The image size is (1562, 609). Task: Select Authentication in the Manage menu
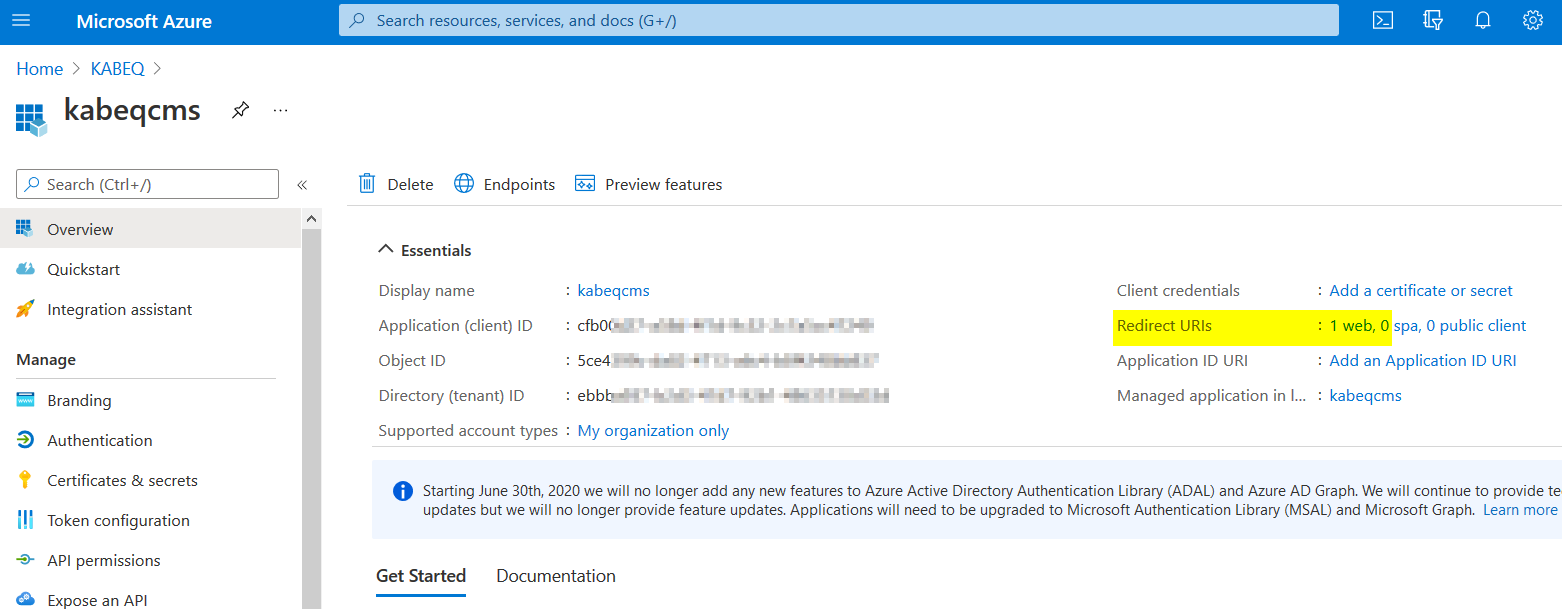(x=99, y=440)
